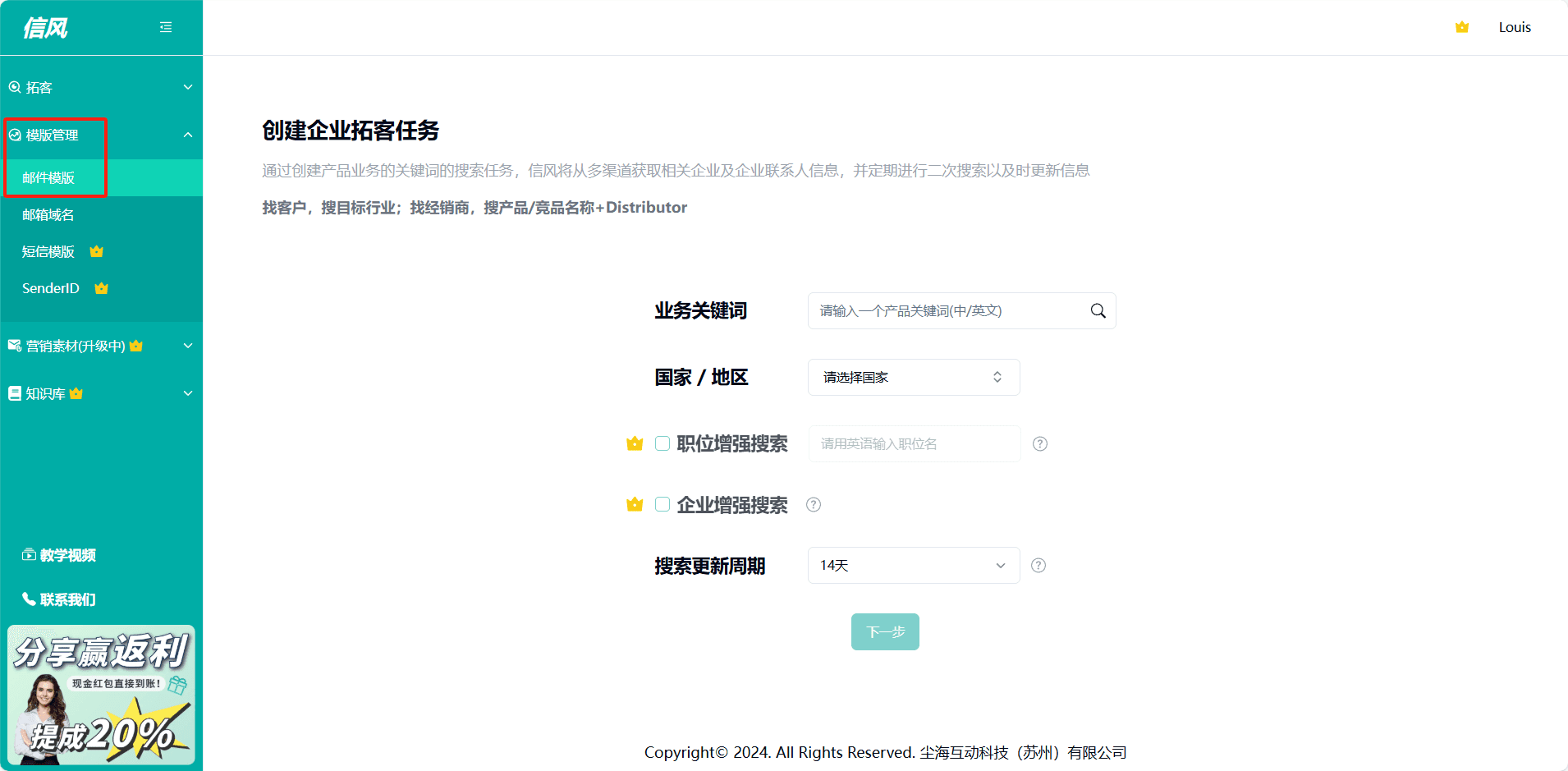Click the 模版管理 menu icon
Screen dimensions: 1568x771
point(15,135)
